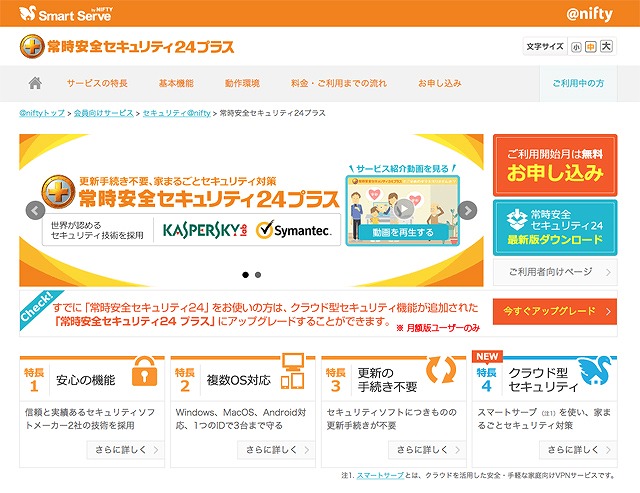Click ※月額版ユーザーのみ note

438,328
